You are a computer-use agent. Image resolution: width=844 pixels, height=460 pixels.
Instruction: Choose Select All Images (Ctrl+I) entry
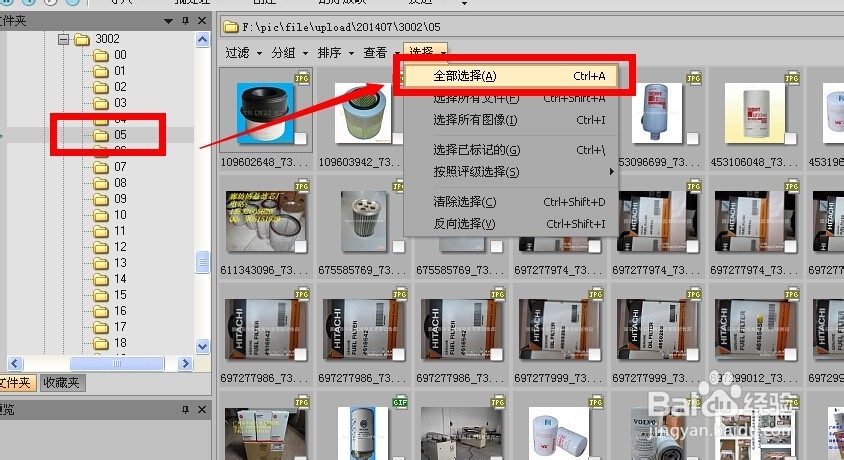510,120
